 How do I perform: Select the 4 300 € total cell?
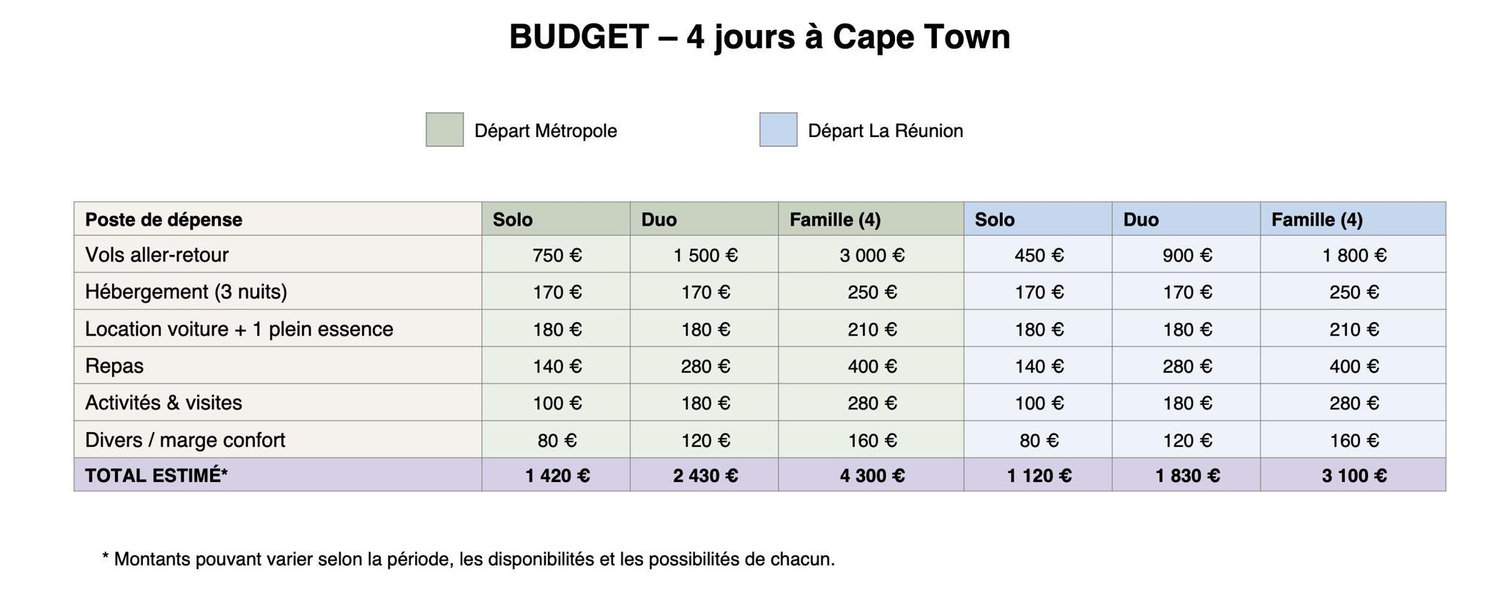click(x=872, y=475)
